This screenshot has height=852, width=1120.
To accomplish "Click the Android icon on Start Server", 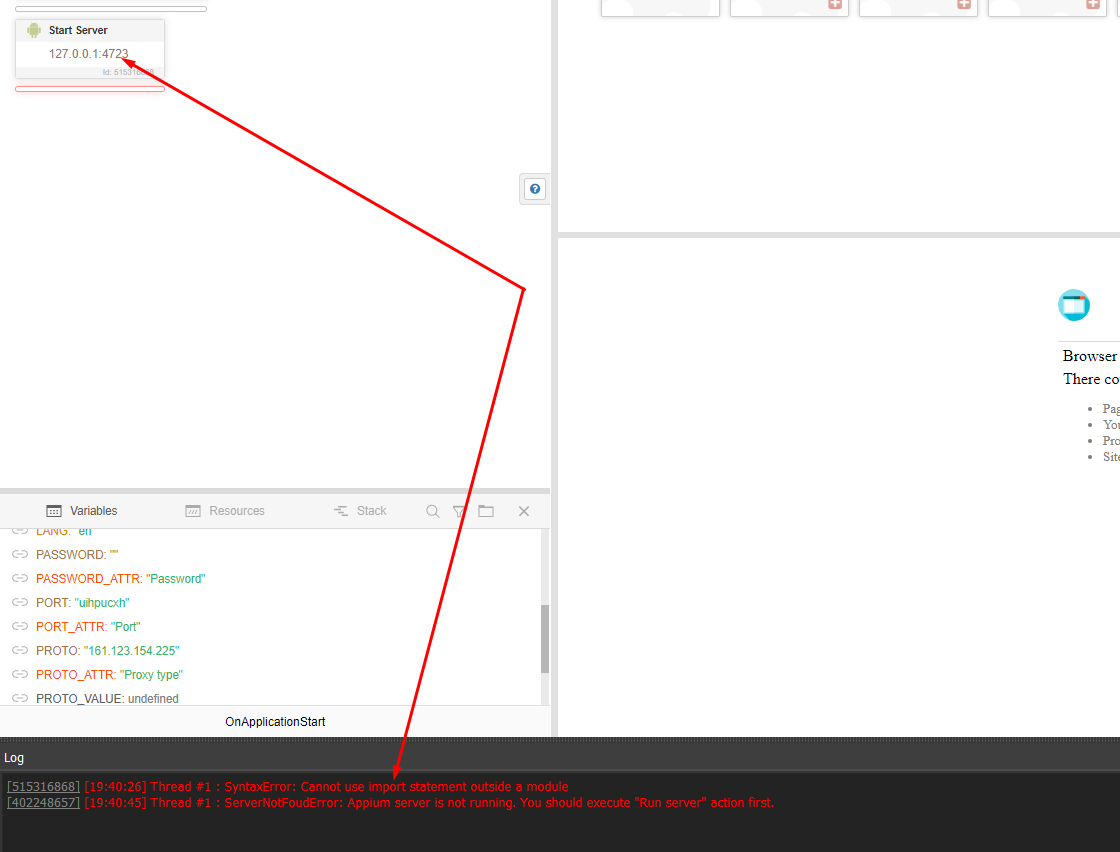I will [34, 30].
